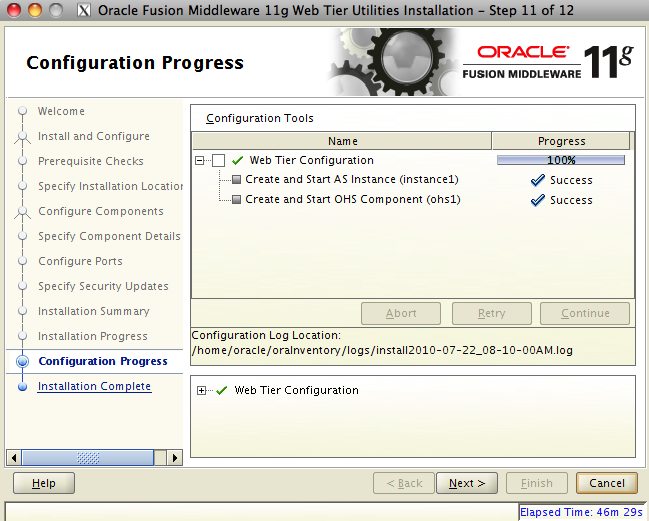The height and width of the screenshot is (521, 649).
Task: Click the Oracle Fusion Middleware 11g logo
Action: 548,62
